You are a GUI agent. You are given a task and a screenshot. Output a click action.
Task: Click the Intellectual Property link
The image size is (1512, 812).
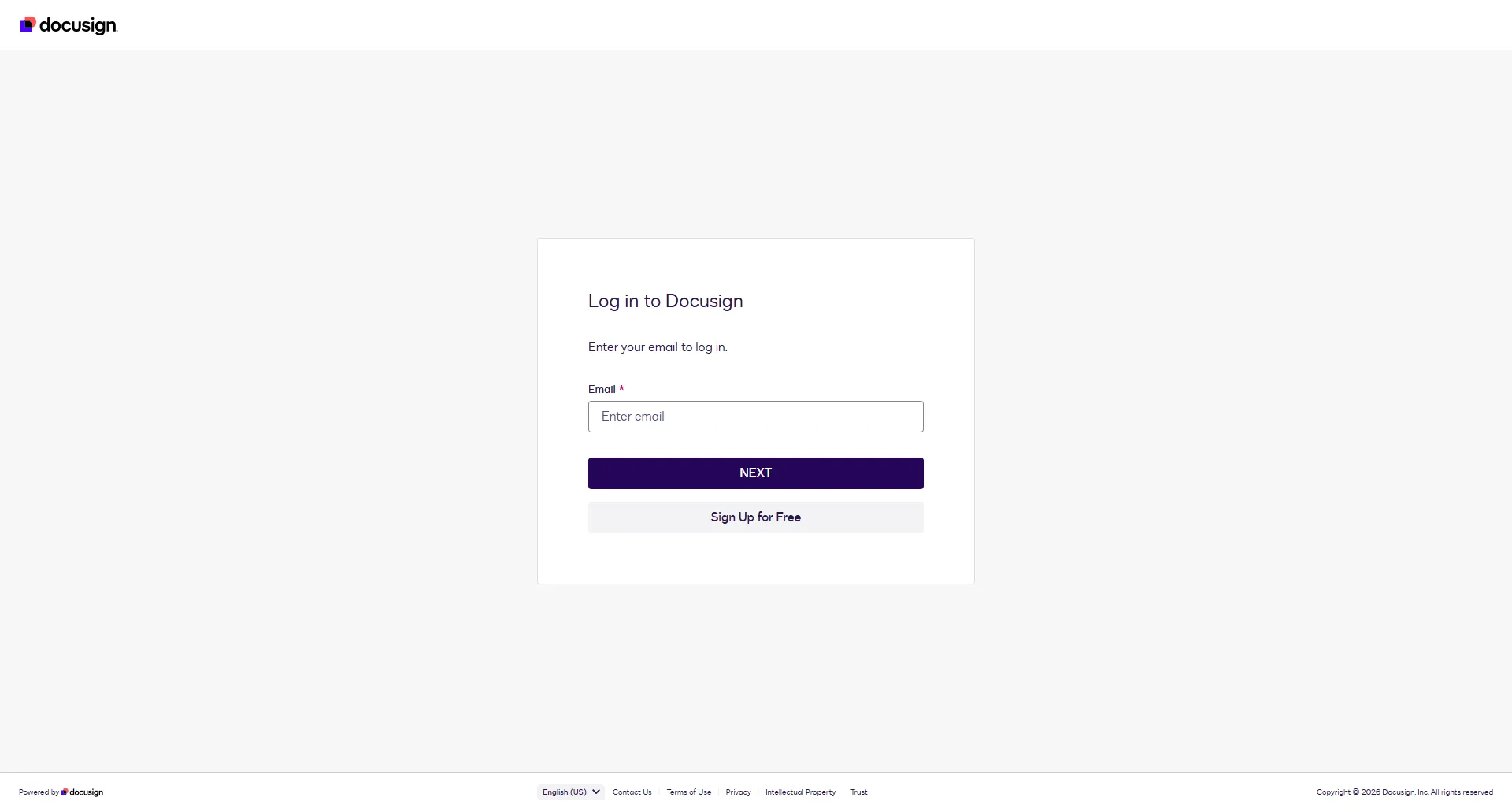click(800, 792)
